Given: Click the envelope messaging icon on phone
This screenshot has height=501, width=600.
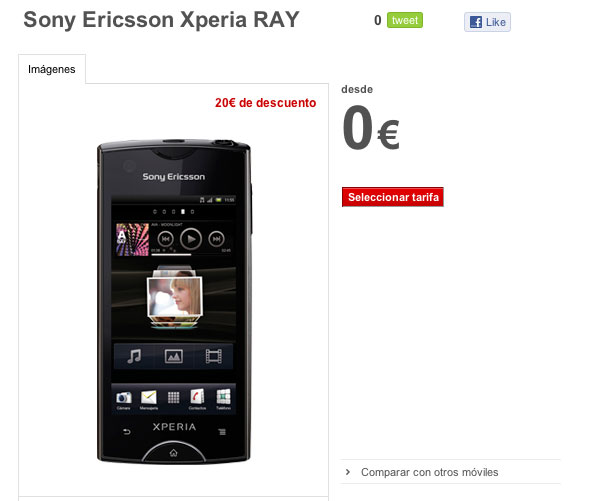Looking at the screenshot, I should point(148,397).
